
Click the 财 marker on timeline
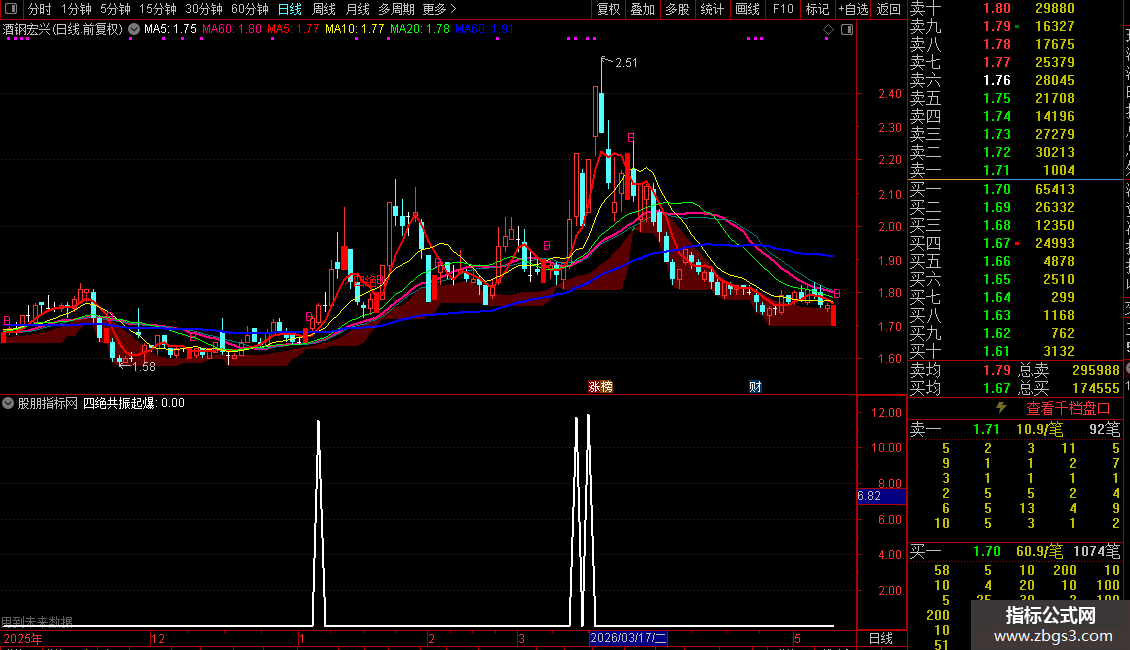[x=755, y=387]
